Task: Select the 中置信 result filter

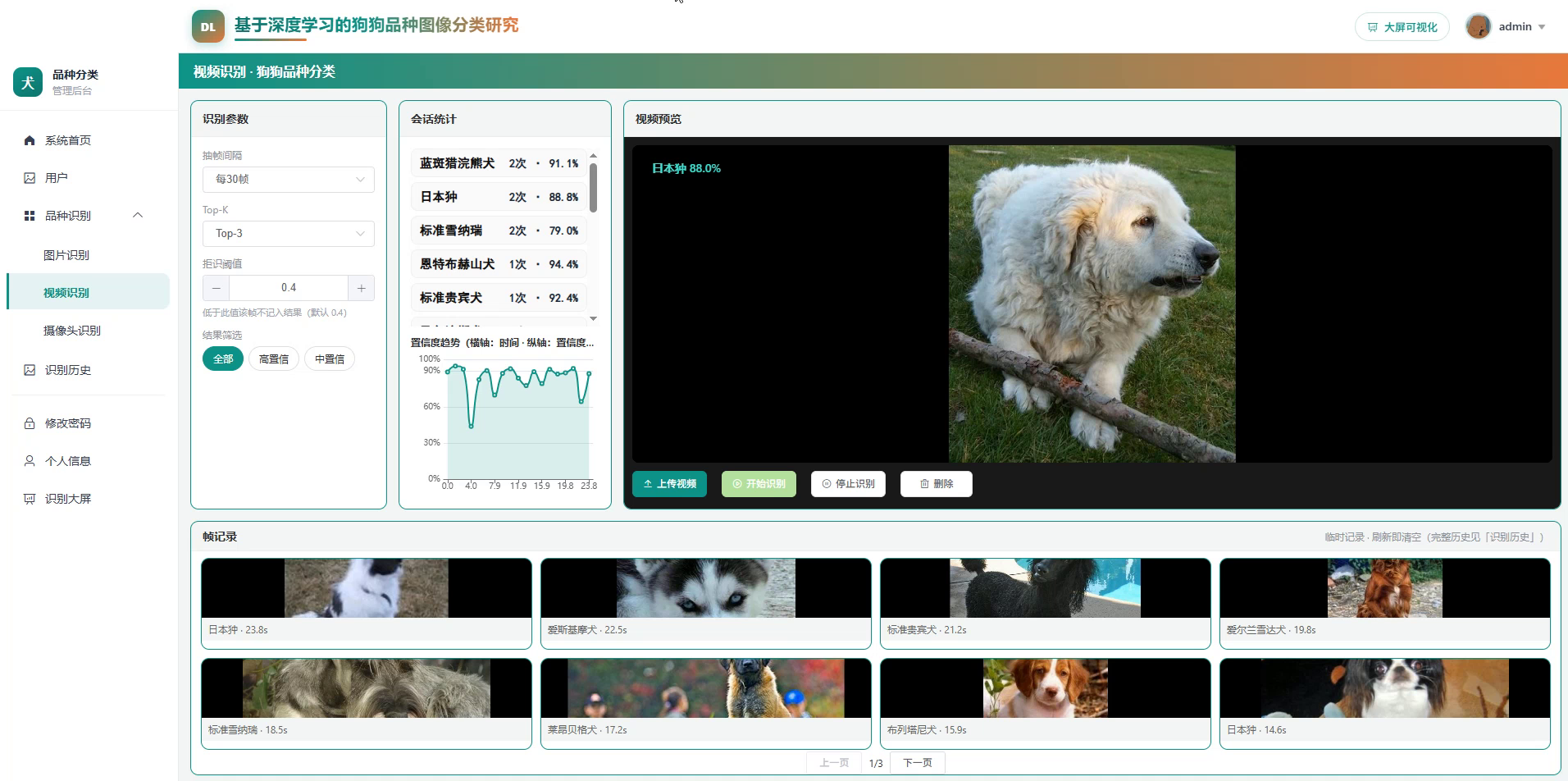Action: tap(330, 359)
